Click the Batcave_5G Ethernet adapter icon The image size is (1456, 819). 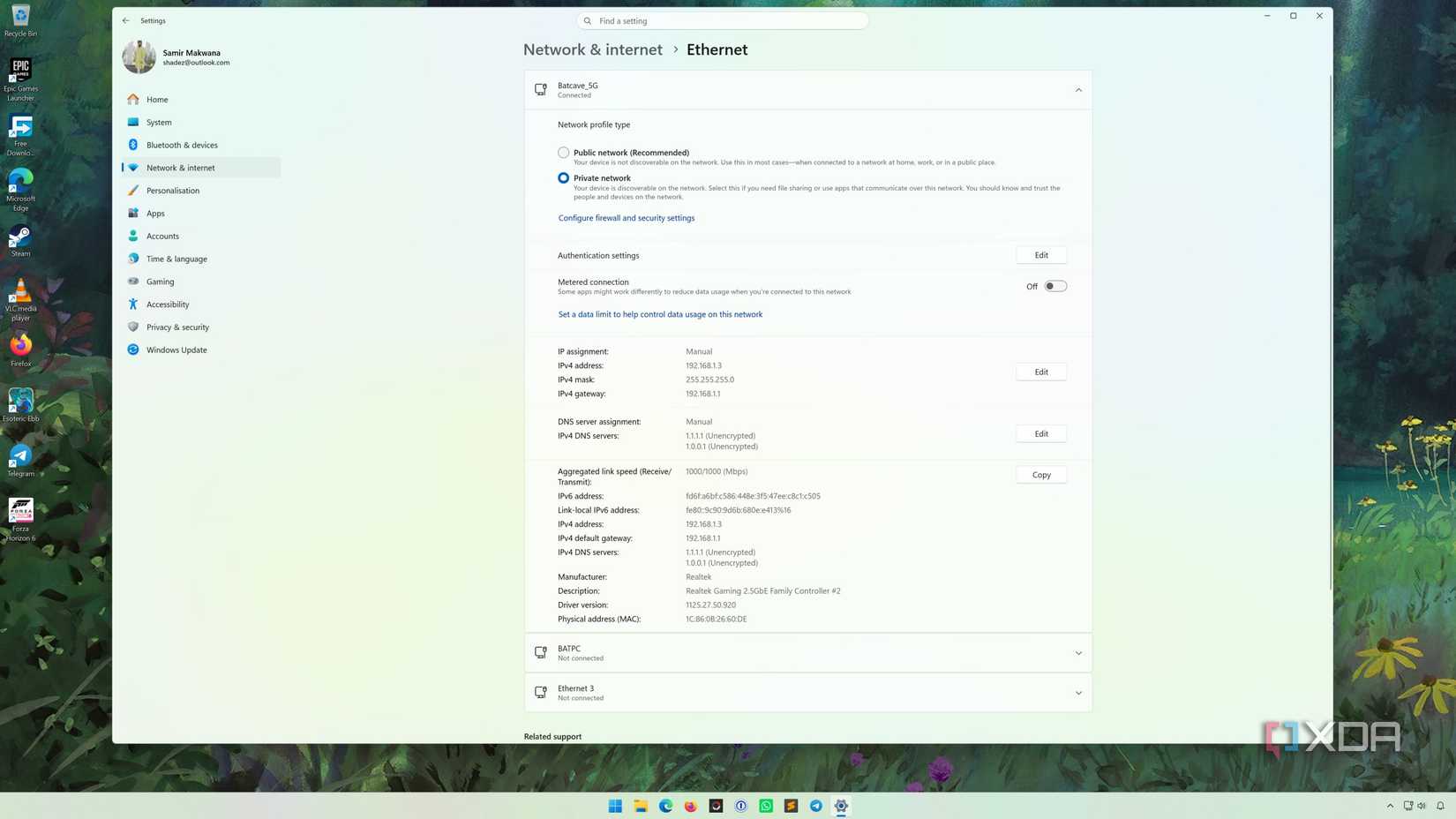[541, 90]
